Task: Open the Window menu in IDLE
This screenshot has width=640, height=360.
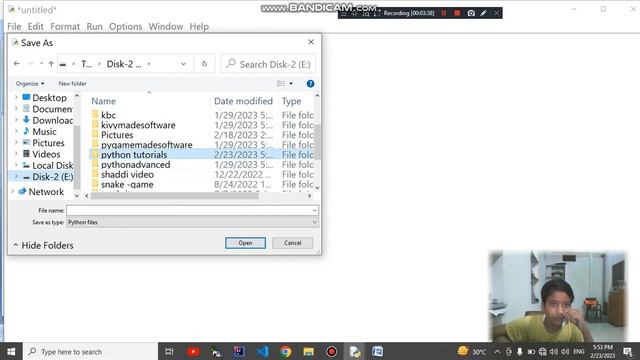Action: tap(166, 27)
